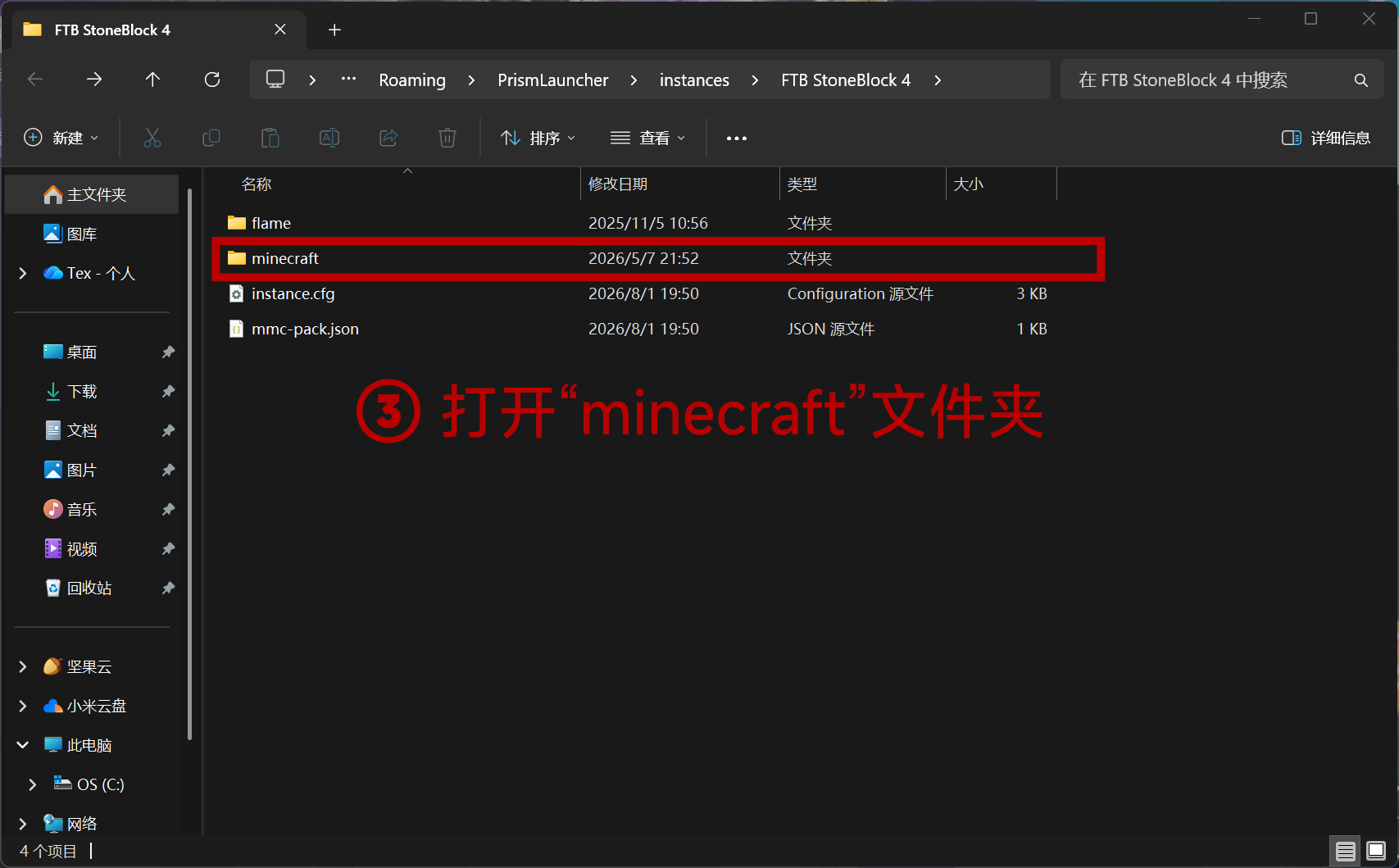Screen dimensions: 1399x868
Task: Open 回收站 in the sidebar
Action: coord(92,588)
